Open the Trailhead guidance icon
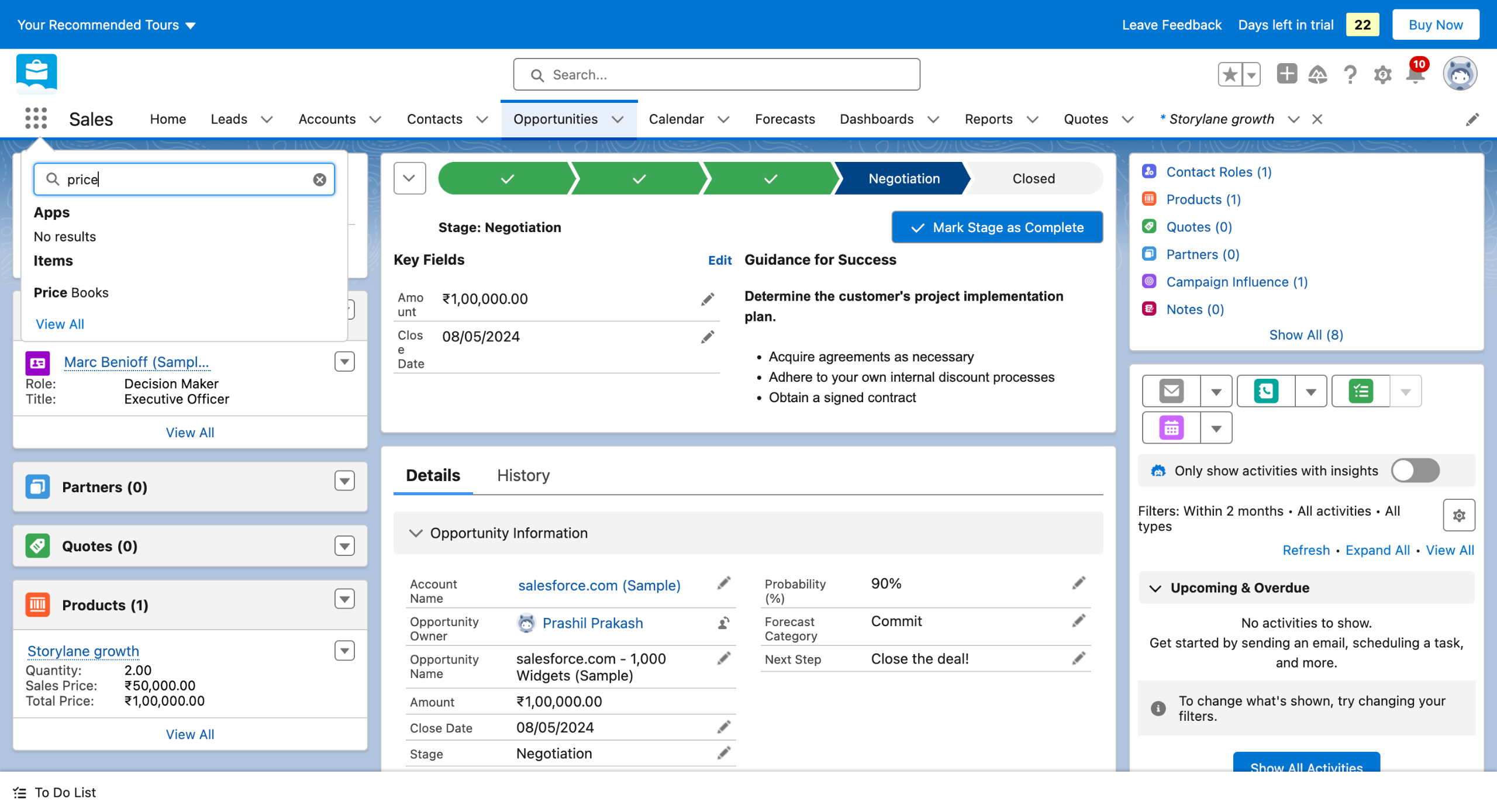The image size is (1497, 812). pos(1317,75)
